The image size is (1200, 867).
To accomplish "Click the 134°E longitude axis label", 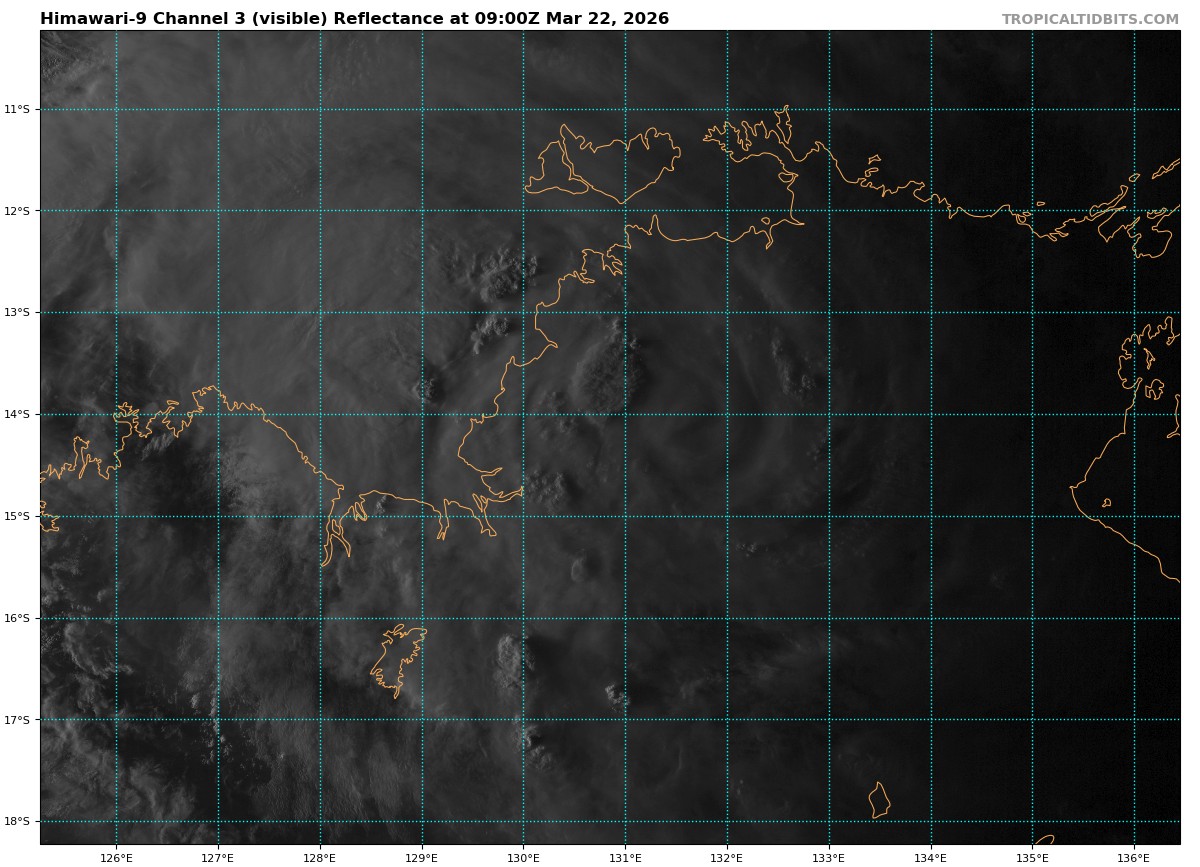I will pyautogui.click(x=931, y=857).
